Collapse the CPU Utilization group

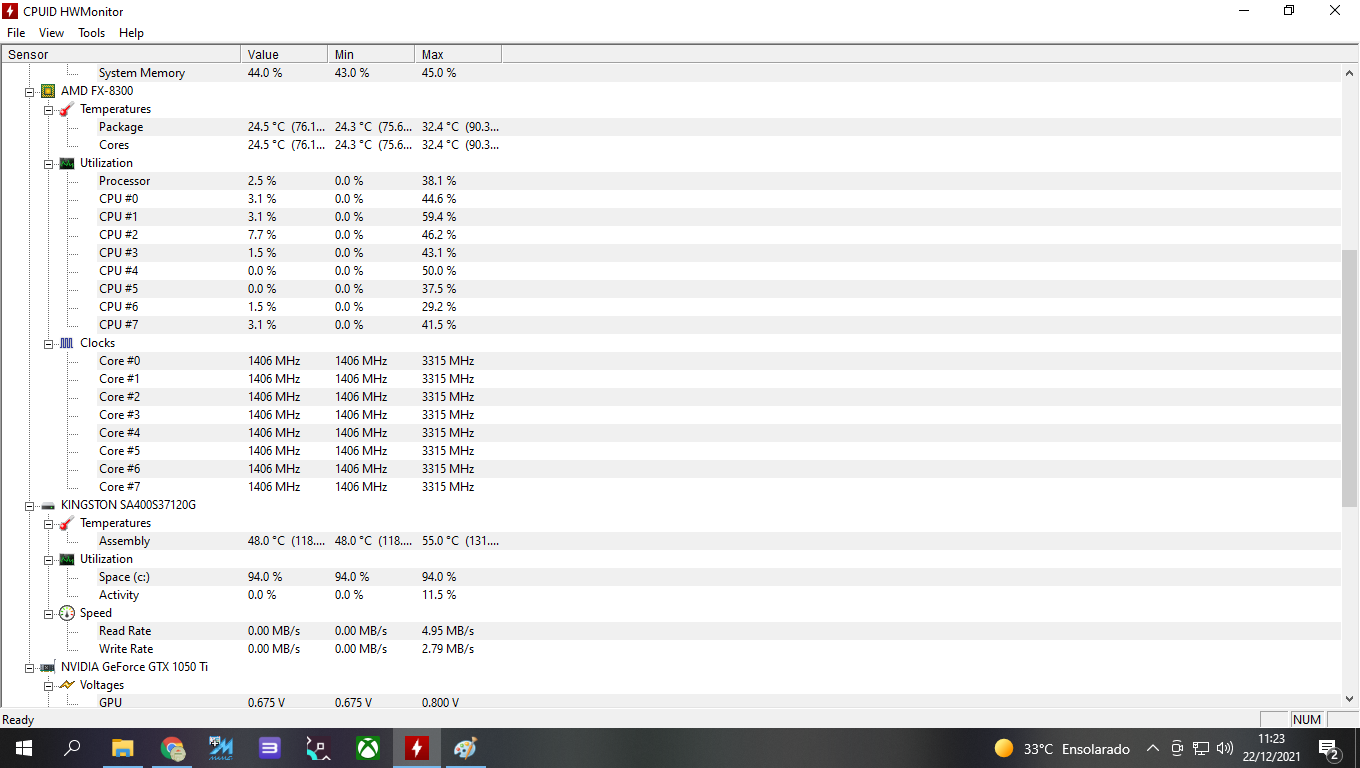[49, 163]
